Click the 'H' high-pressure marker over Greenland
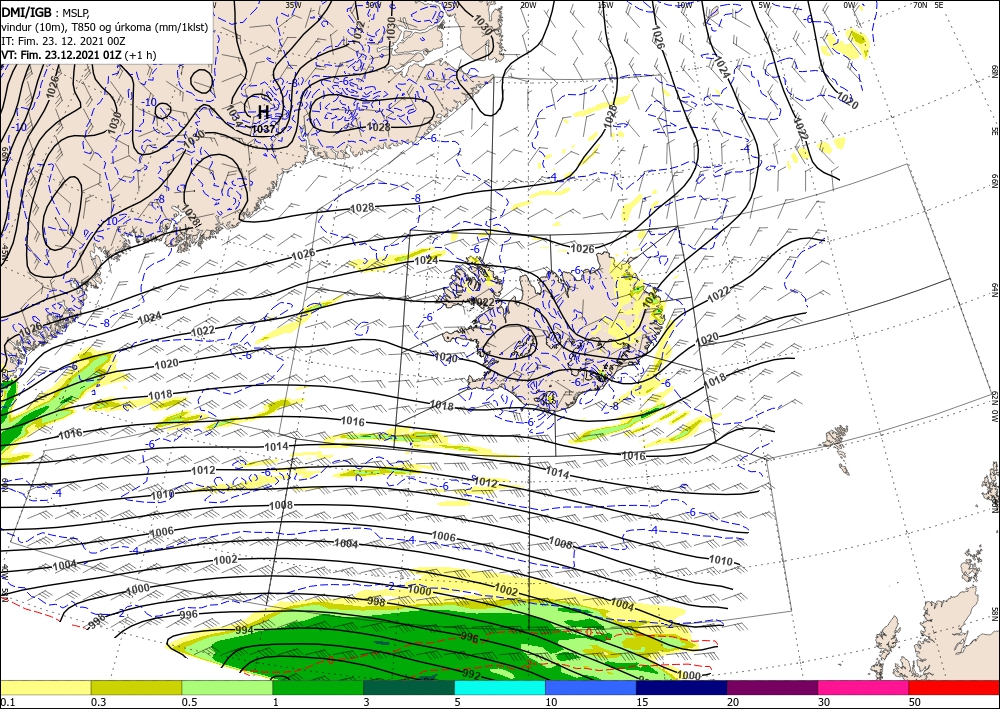Screen dimensions: 1000x709 (263, 112)
